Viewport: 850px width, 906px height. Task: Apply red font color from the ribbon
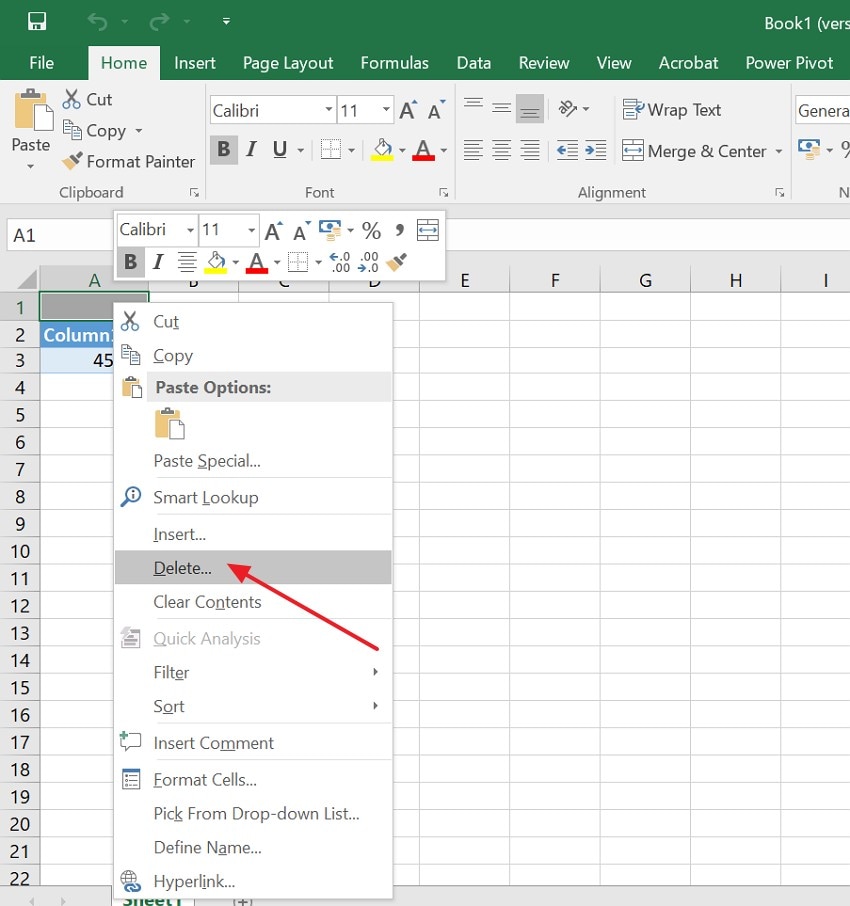pos(424,149)
